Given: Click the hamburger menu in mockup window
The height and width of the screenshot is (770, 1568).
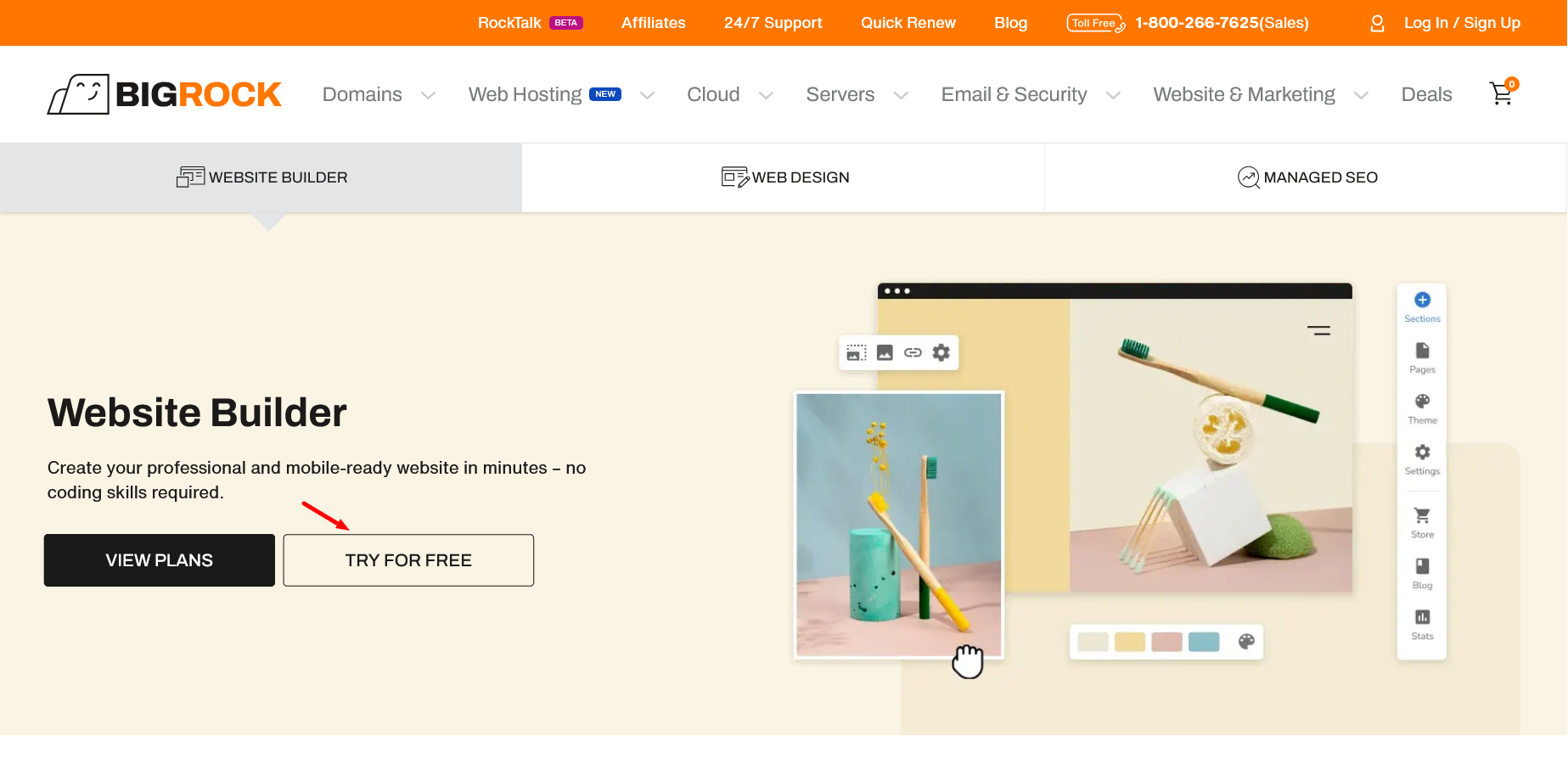Looking at the screenshot, I should click(1318, 330).
